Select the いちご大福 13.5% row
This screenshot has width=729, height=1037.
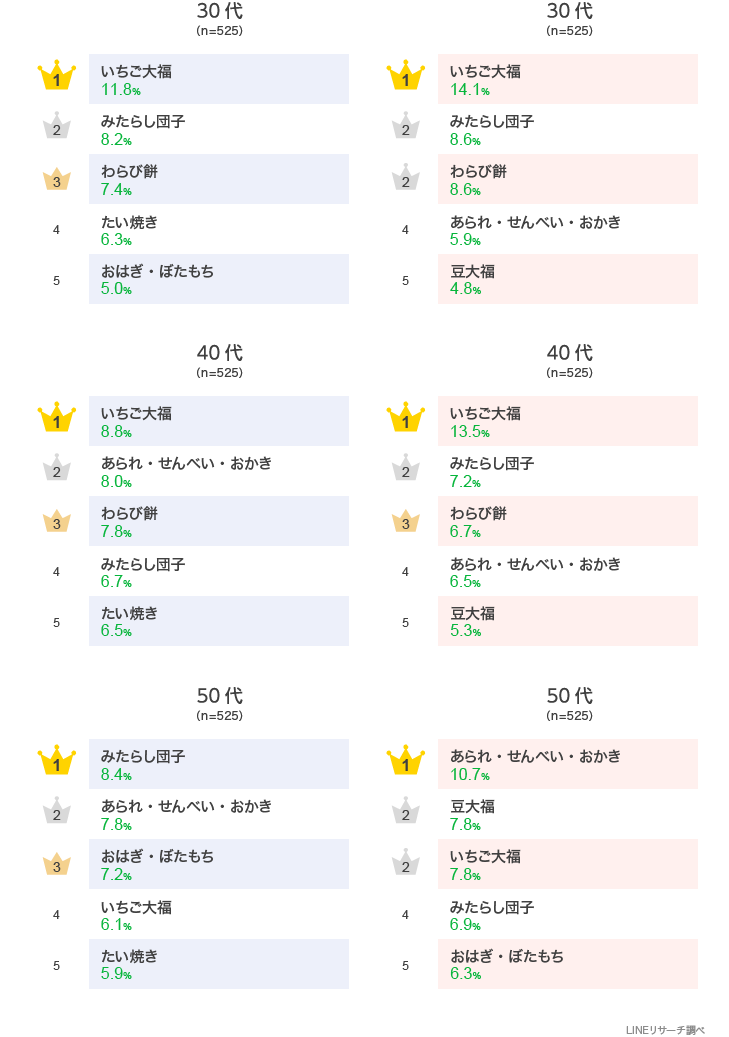567,421
